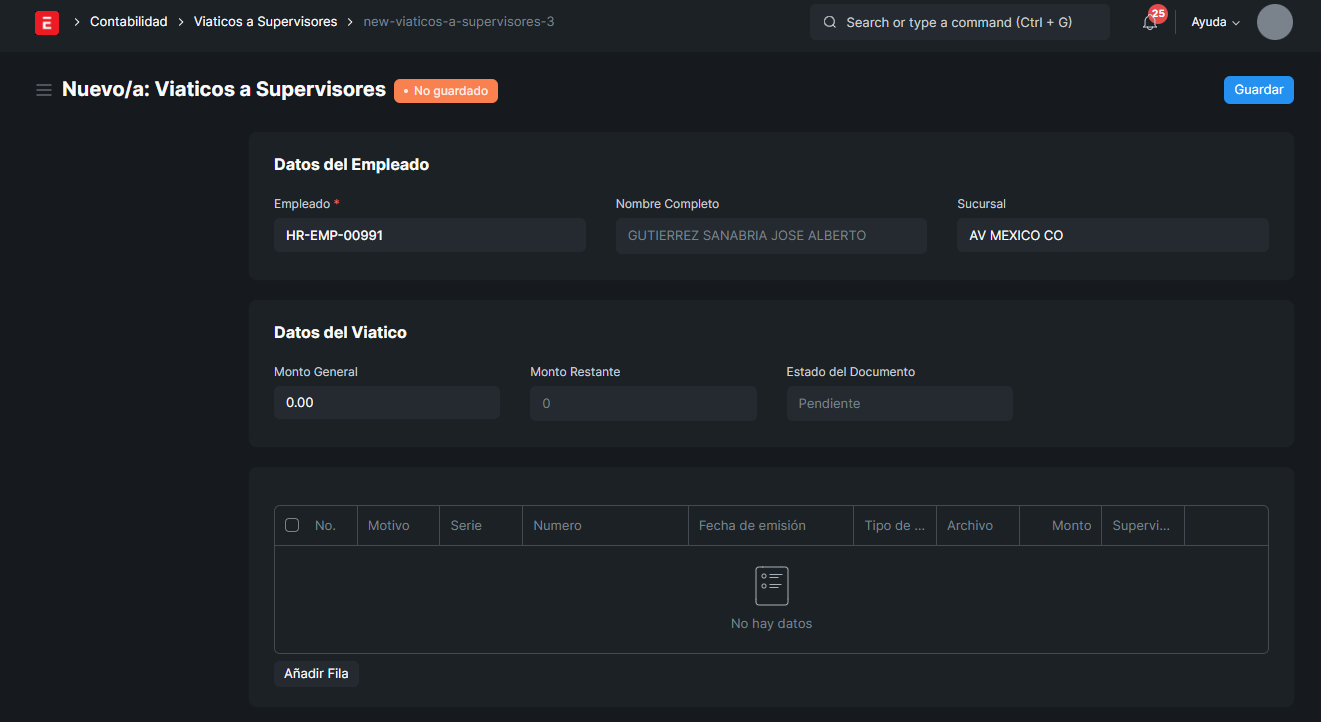Open the Sucursal field AV MEXICO CO
This screenshot has width=1321, height=722.
coord(1112,236)
